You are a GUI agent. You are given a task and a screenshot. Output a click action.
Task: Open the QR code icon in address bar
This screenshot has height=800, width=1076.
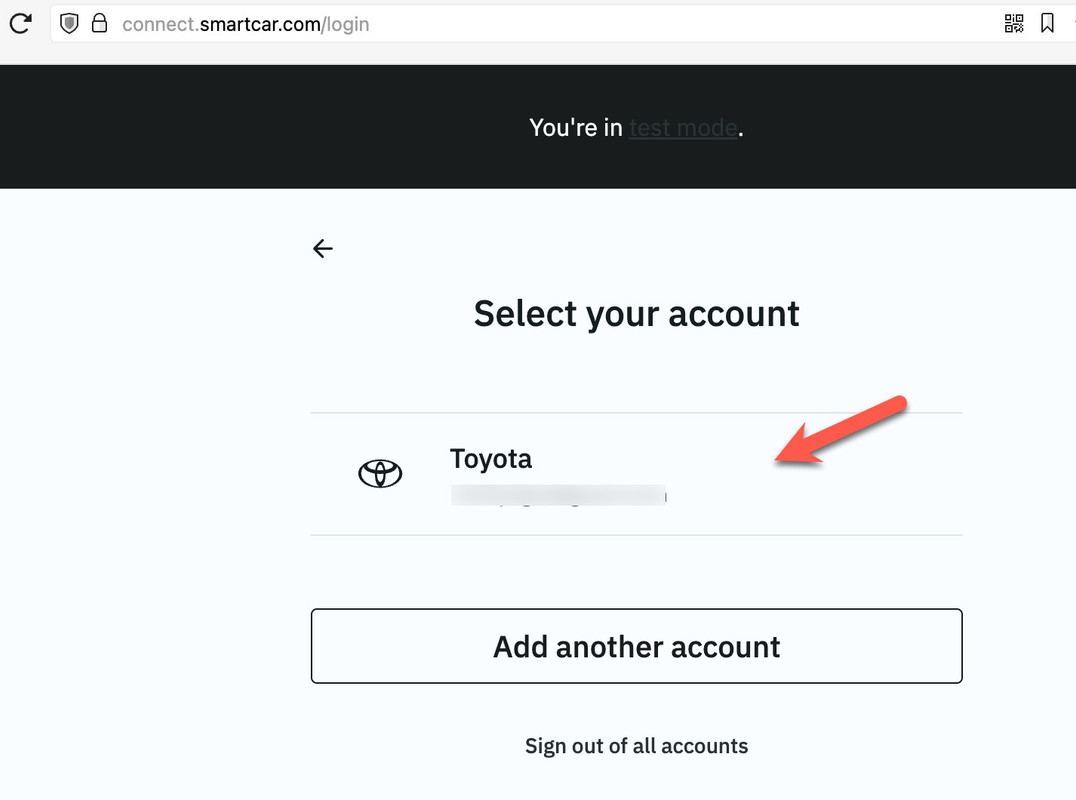pos(1014,23)
